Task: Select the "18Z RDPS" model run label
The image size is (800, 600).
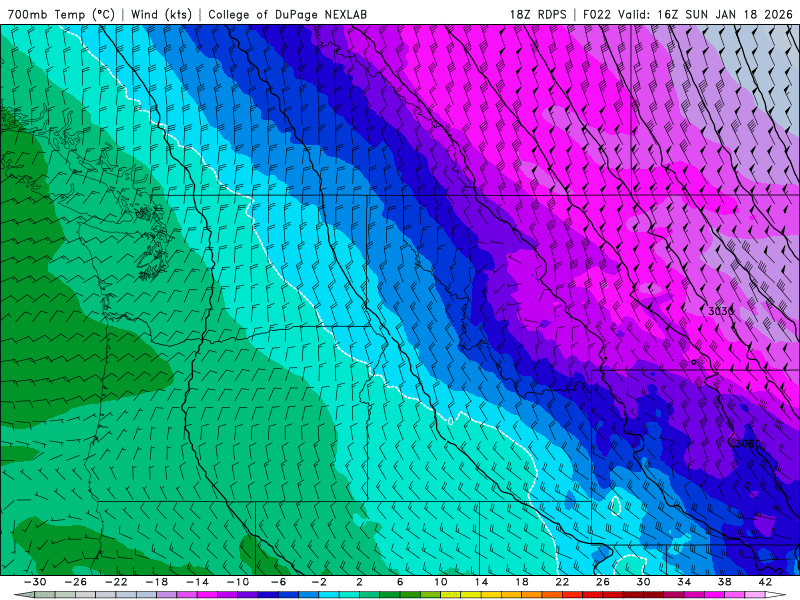Action: [538, 14]
